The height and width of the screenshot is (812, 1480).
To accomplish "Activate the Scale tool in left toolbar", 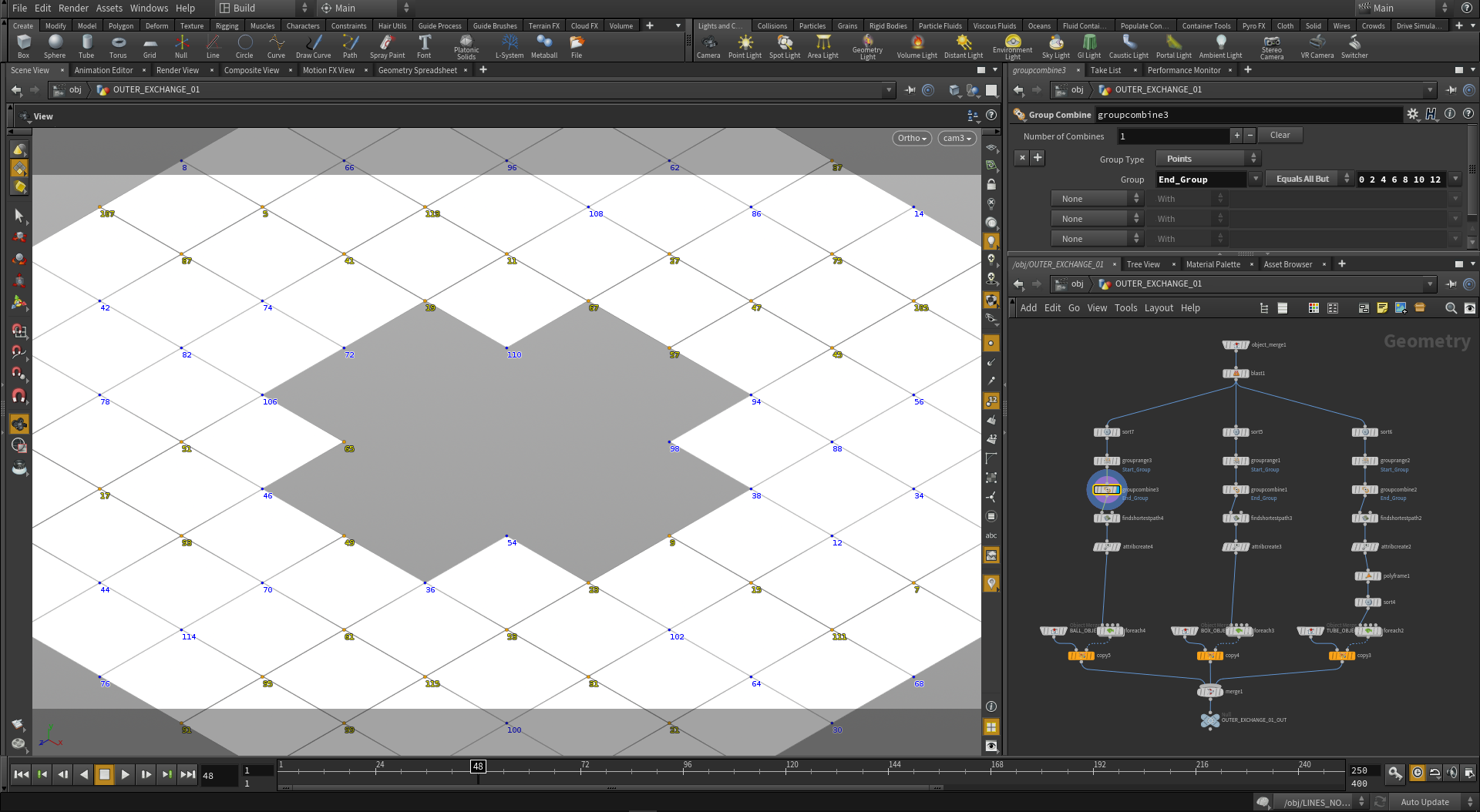I will (19, 281).
